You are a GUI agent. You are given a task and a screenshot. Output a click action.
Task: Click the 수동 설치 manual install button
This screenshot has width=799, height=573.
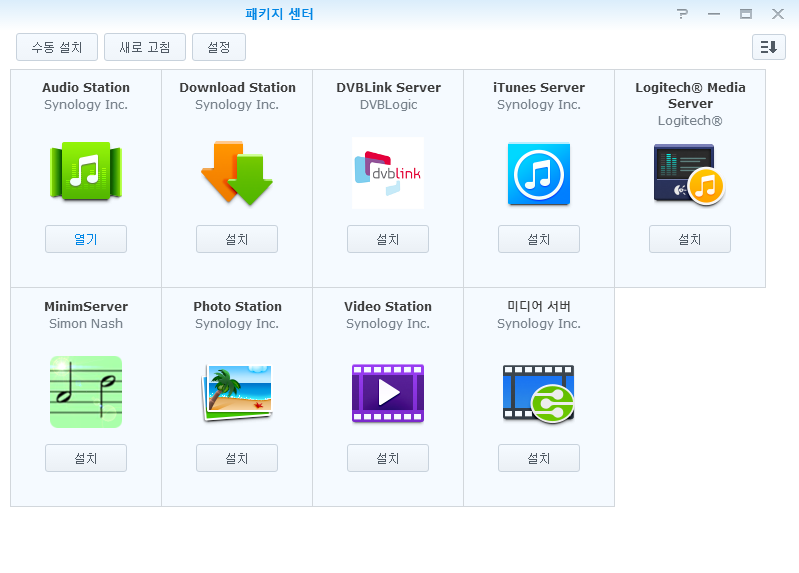(x=57, y=47)
